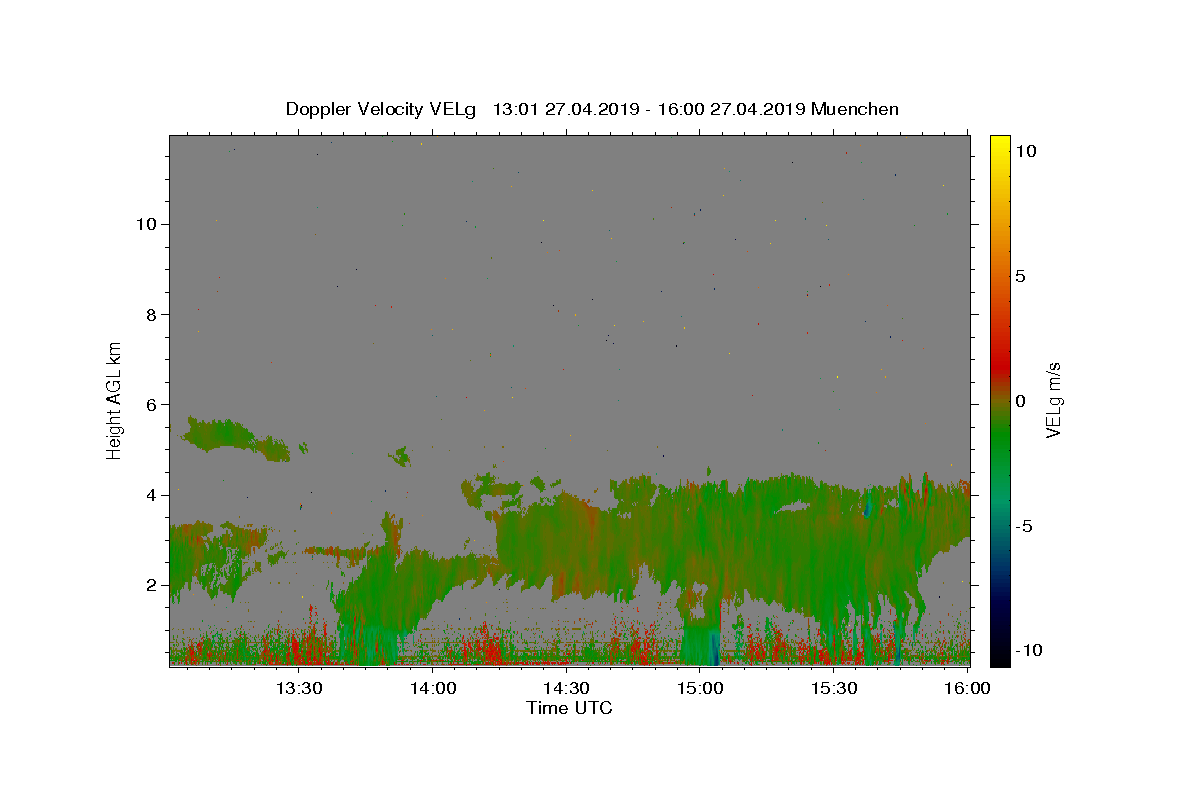Click the colorbar value -5 label

coord(1022,526)
